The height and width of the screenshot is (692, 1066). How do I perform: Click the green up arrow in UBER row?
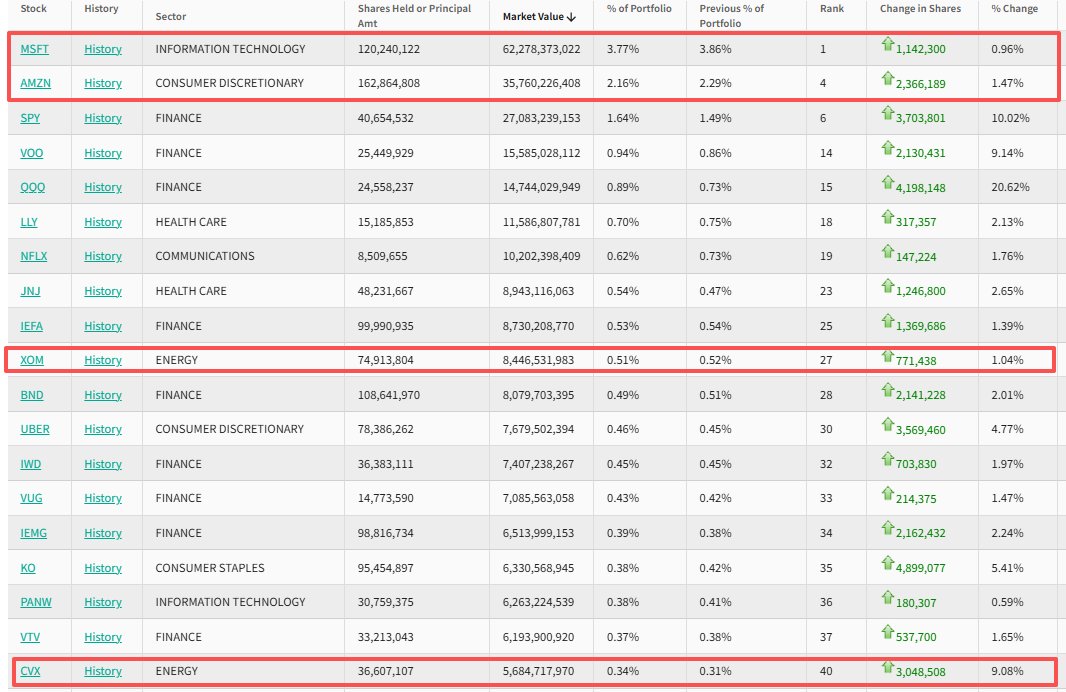[886, 425]
